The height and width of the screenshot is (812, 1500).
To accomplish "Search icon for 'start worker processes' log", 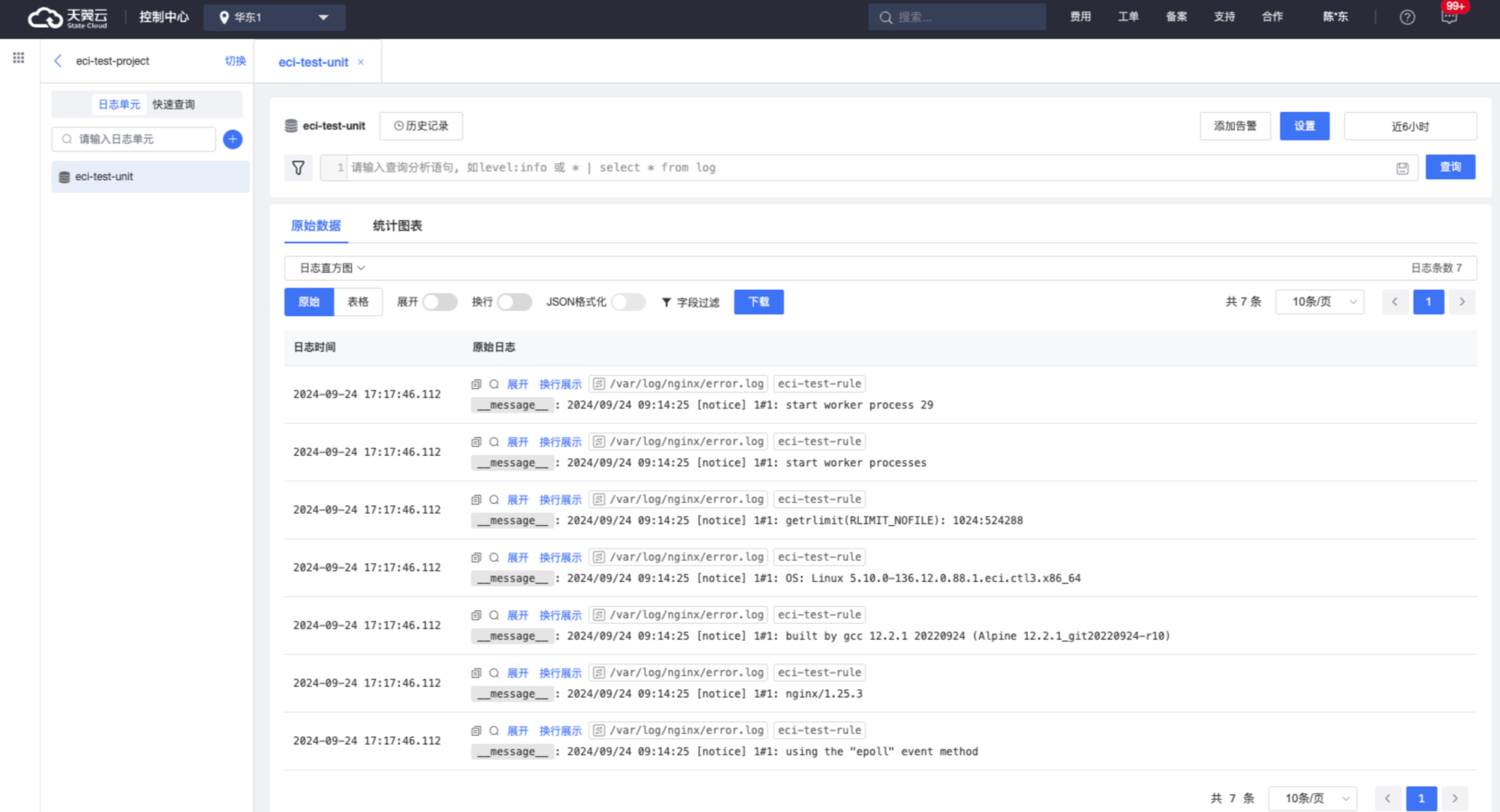I will coord(494,441).
